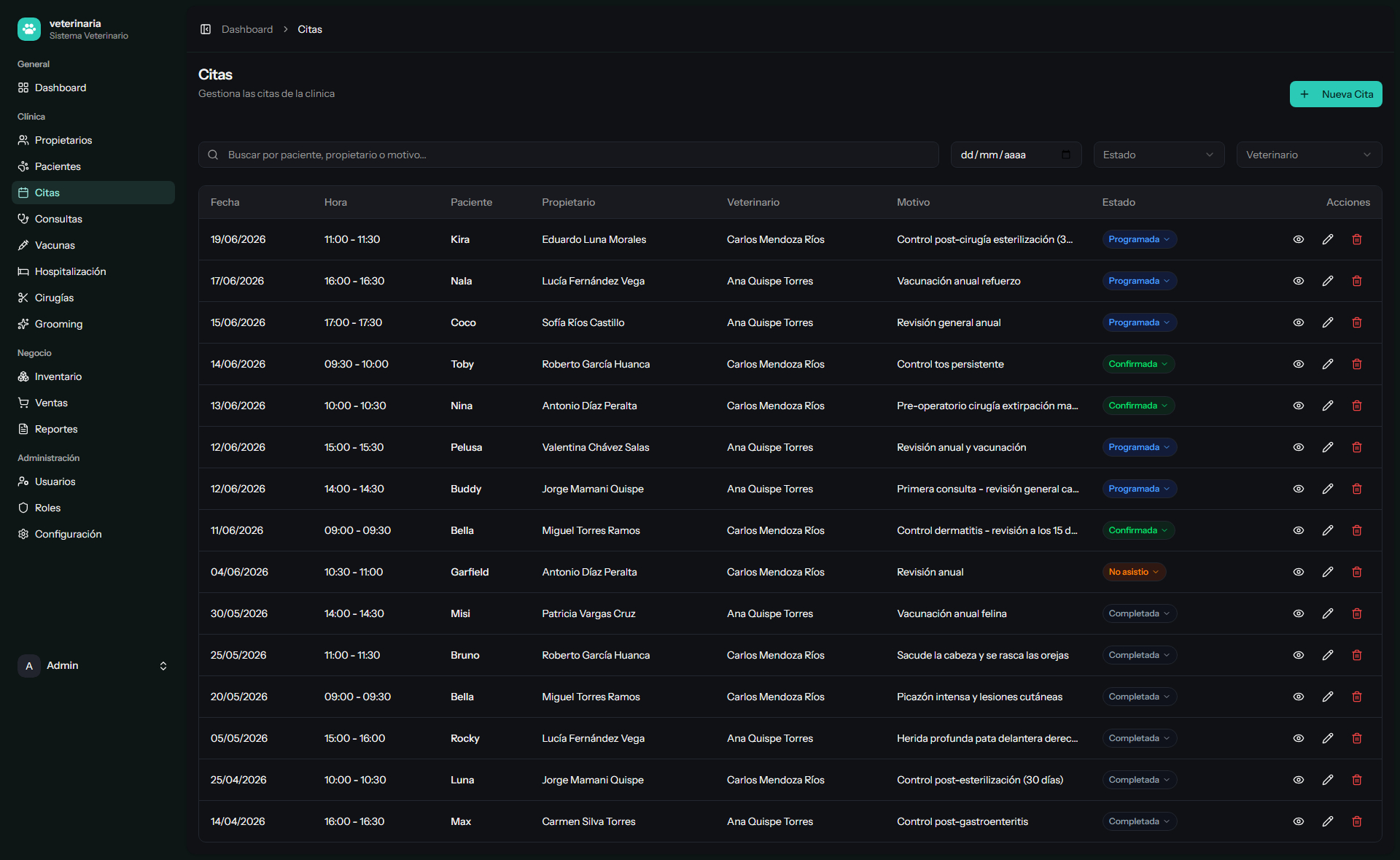This screenshot has width=1400, height=860.
Task: Create a Nueva Cita
Action: click(x=1336, y=94)
